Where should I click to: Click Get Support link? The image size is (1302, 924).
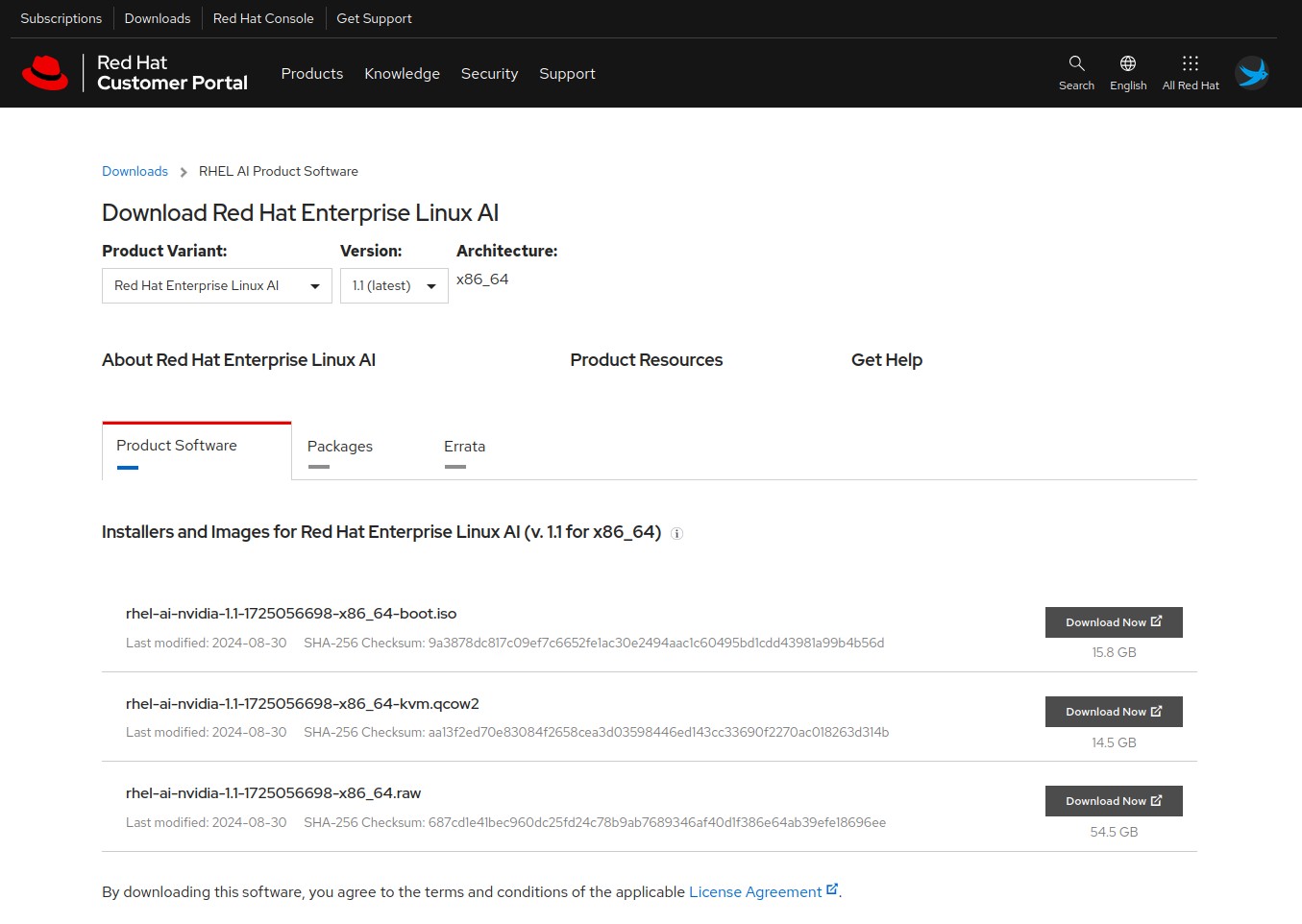click(x=374, y=18)
